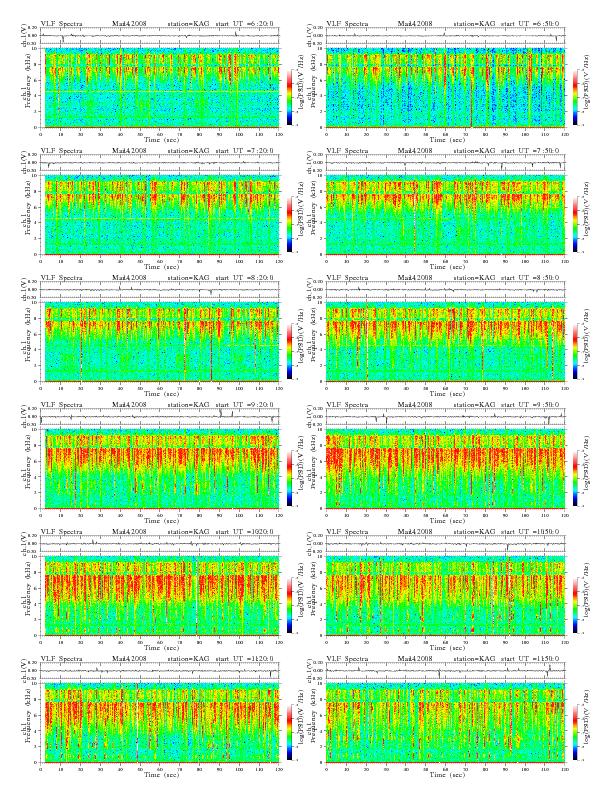Select the spectrogram starting UT 8:50:0
This screenshot has width=612, height=792.
(445, 342)
